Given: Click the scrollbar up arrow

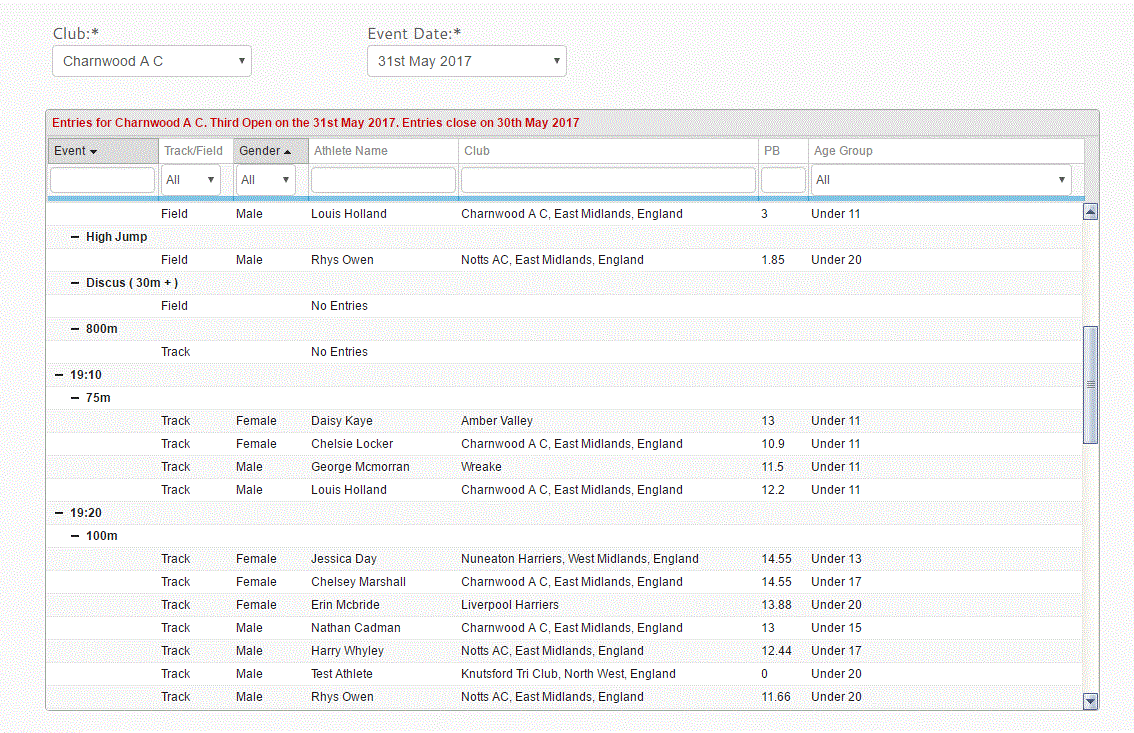Looking at the screenshot, I should coord(1091,211).
